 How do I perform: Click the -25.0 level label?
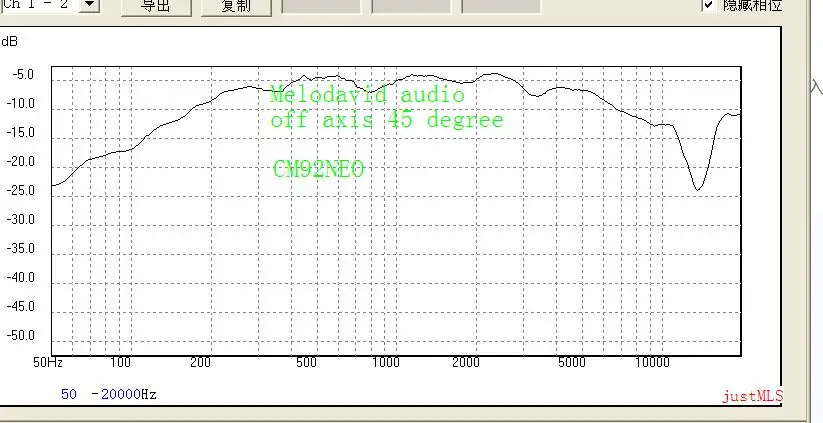click(x=20, y=191)
